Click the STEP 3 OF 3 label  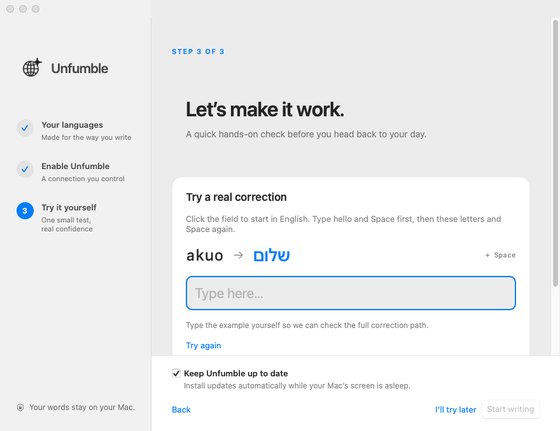tap(198, 52)
